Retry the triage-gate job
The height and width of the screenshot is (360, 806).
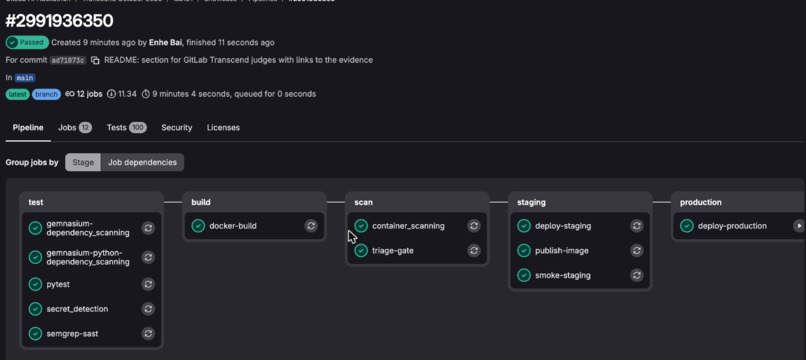coord(474,250)
